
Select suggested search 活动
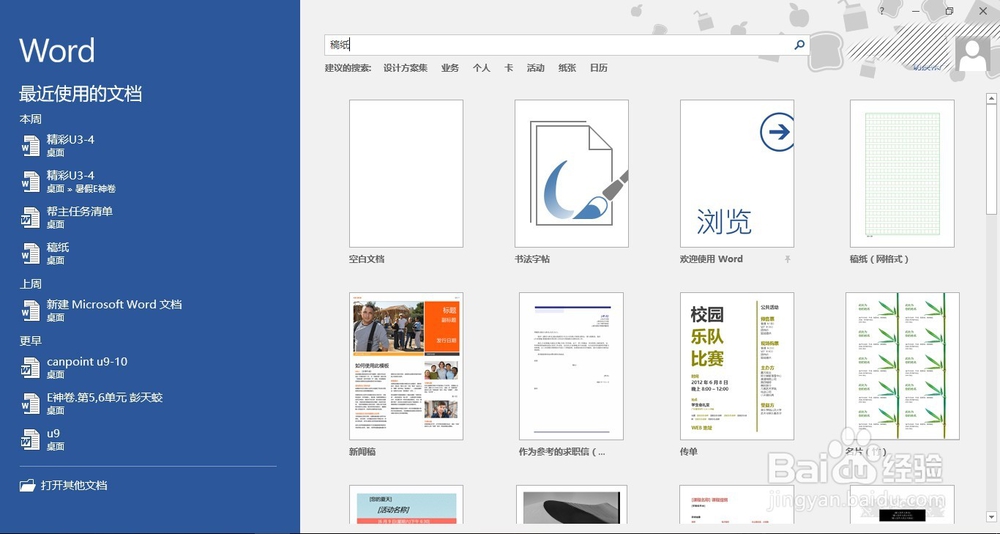click(535, 68)
